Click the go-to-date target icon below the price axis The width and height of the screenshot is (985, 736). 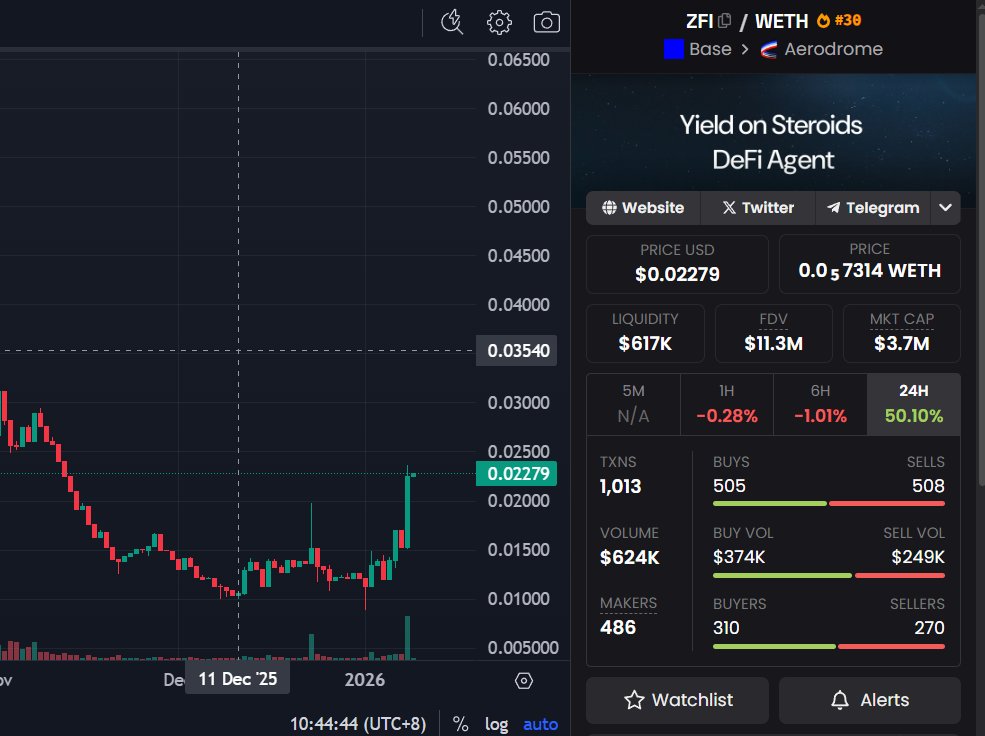pos(523,681)
